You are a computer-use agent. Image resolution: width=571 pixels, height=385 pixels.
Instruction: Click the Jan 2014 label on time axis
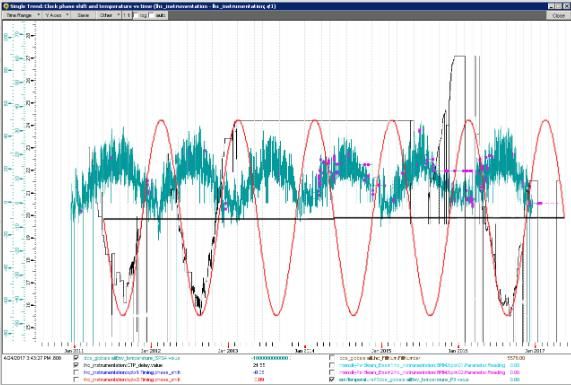[x=304, y=351]
